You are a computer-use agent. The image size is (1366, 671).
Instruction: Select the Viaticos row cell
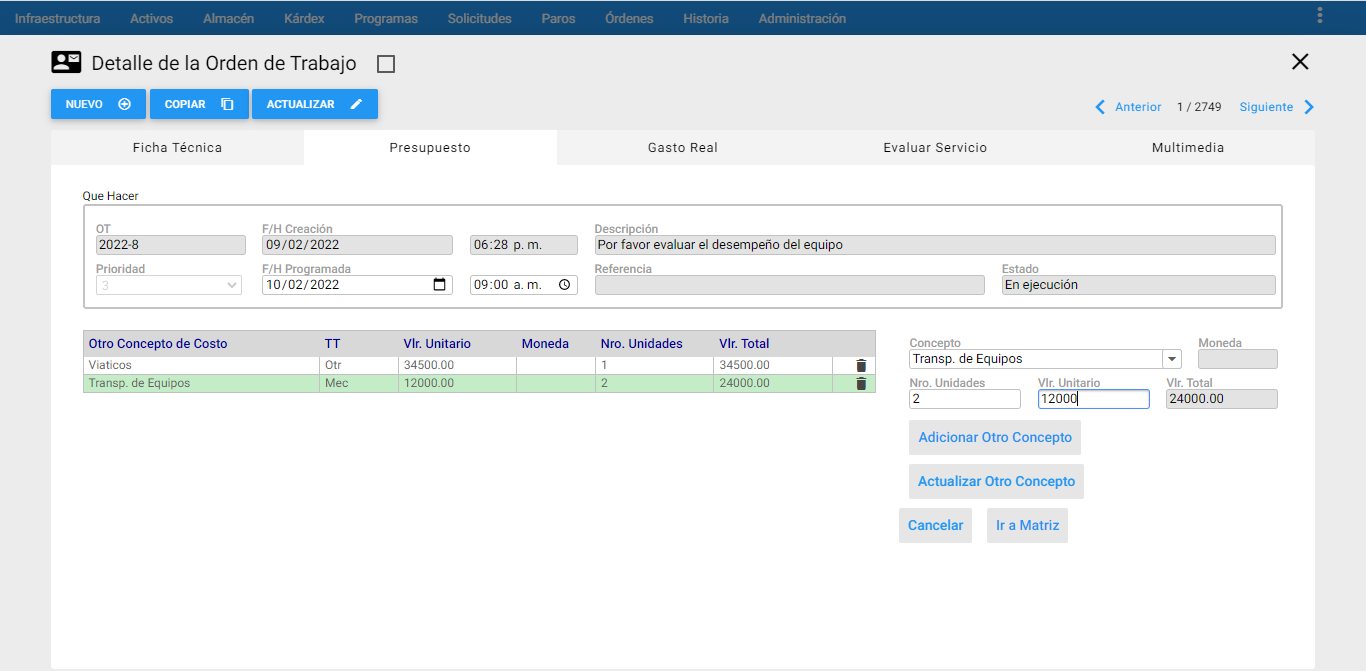(201, 366)
